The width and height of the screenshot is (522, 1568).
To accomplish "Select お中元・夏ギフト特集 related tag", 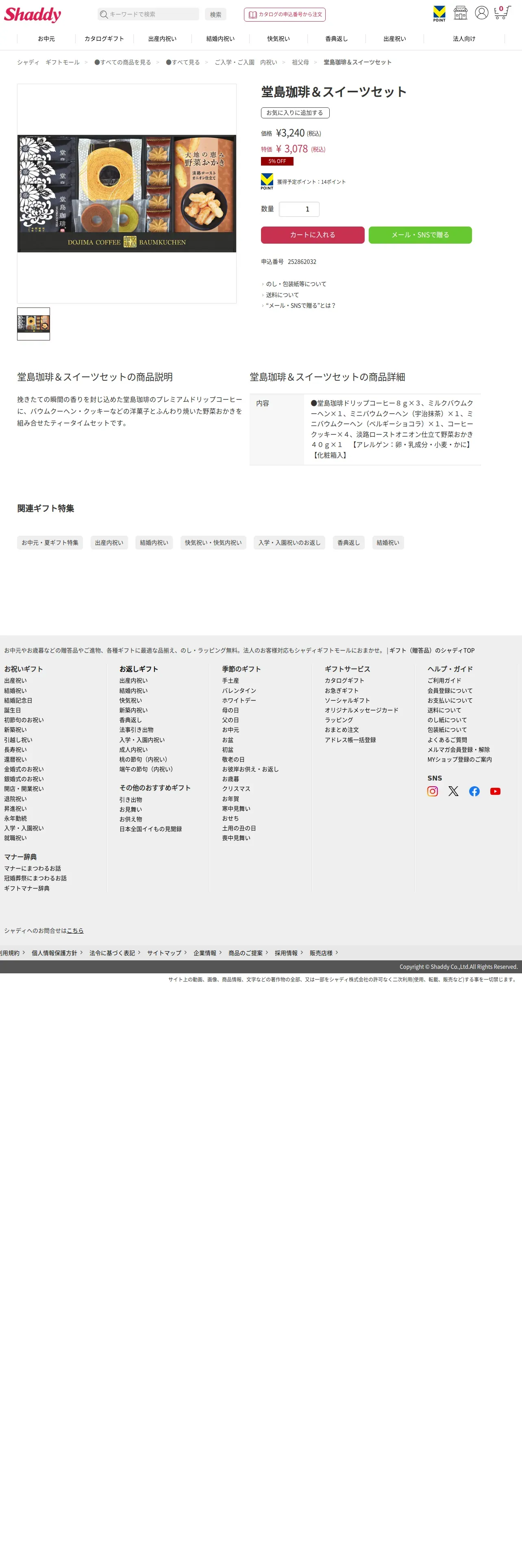I will coord(50,543).
